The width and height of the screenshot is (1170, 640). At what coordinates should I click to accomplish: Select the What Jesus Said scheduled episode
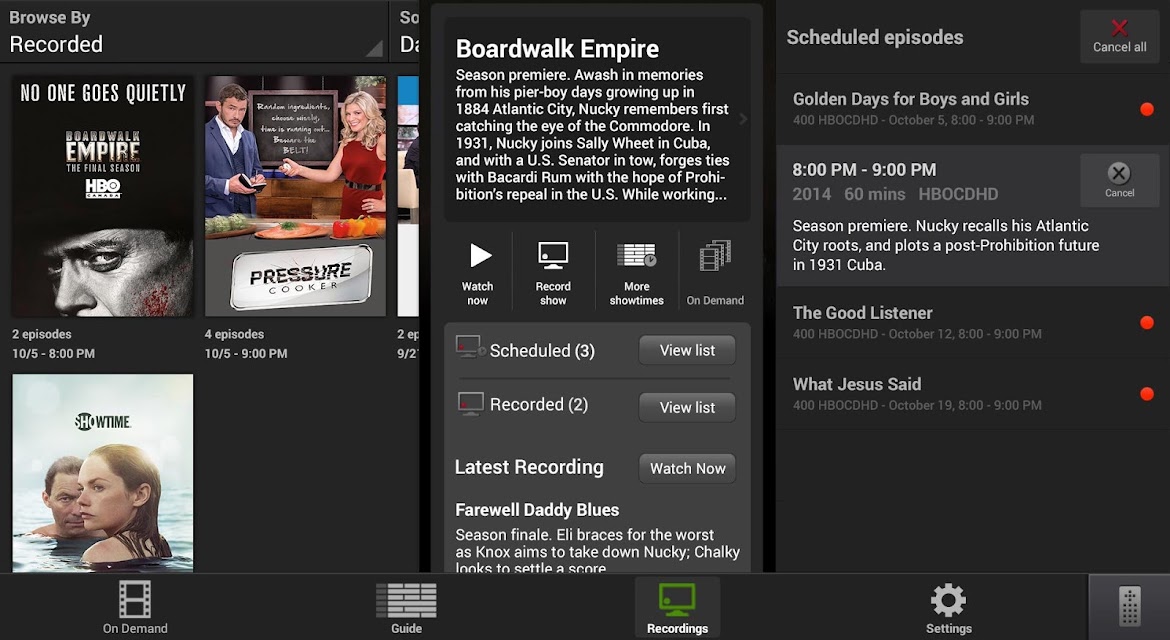[972, 394]
